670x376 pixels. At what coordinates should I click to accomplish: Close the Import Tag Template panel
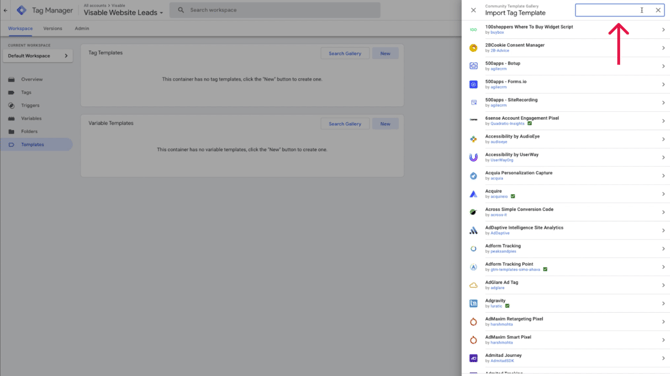point(473,10)
